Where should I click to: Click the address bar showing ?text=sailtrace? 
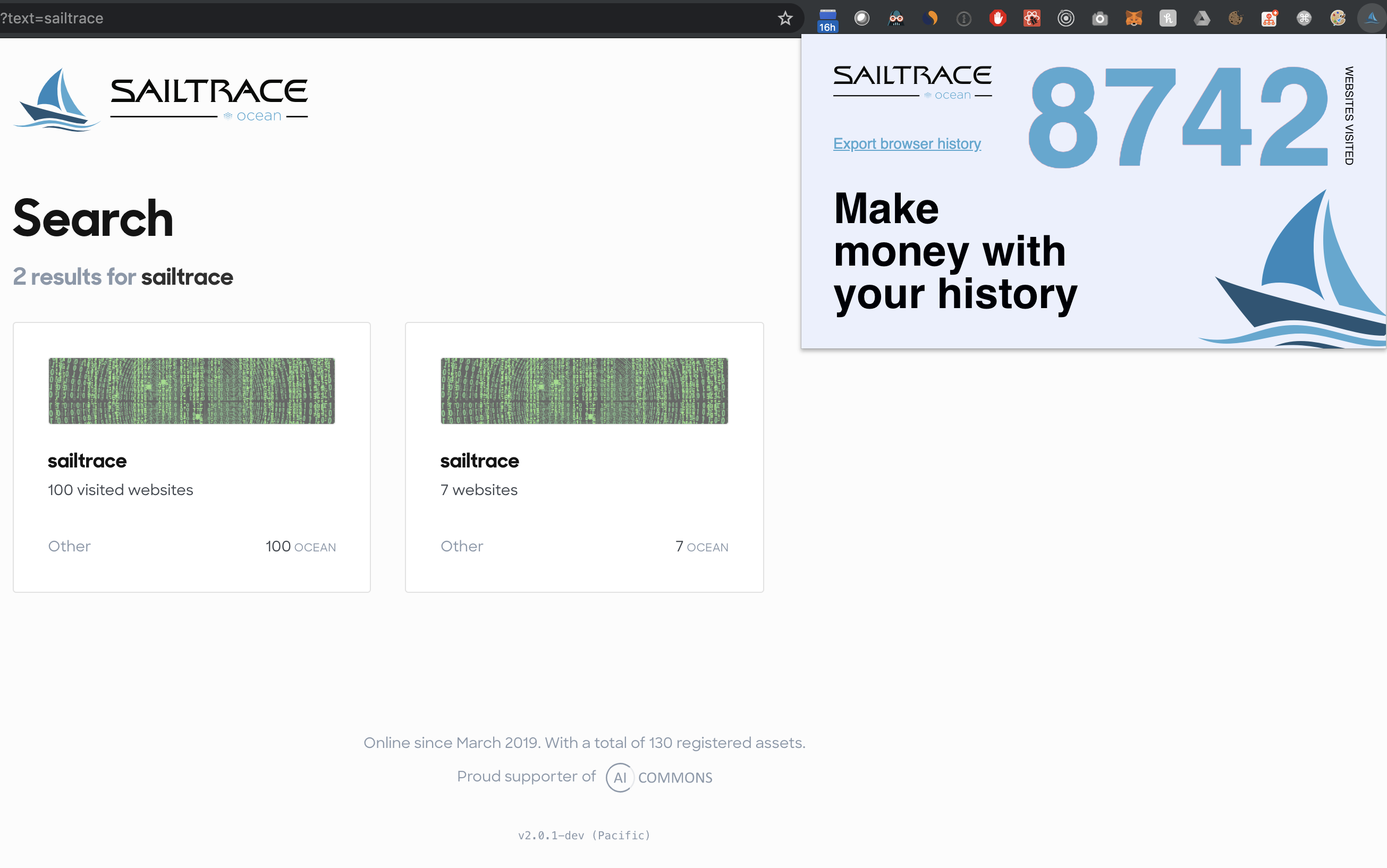(344, 19)
